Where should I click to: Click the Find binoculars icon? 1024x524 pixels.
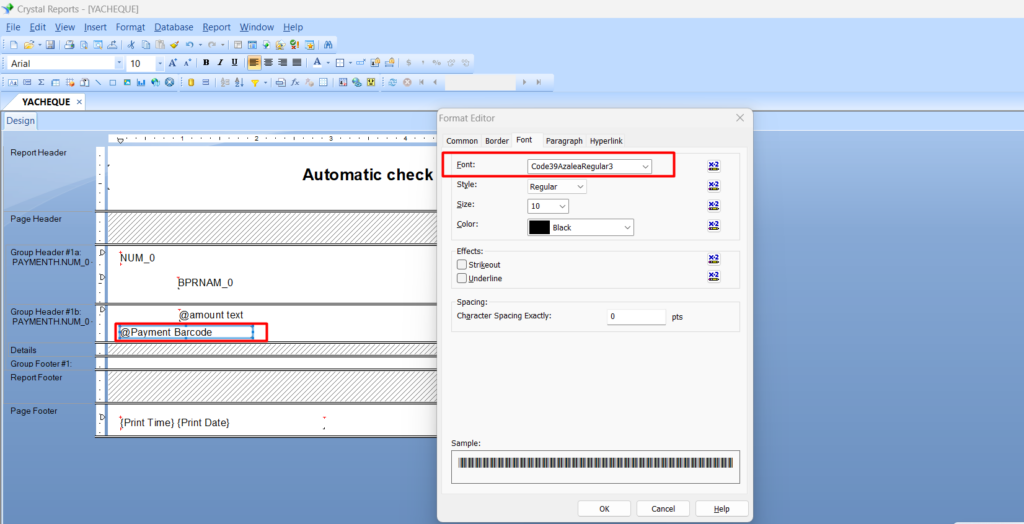tap(329, 45)
